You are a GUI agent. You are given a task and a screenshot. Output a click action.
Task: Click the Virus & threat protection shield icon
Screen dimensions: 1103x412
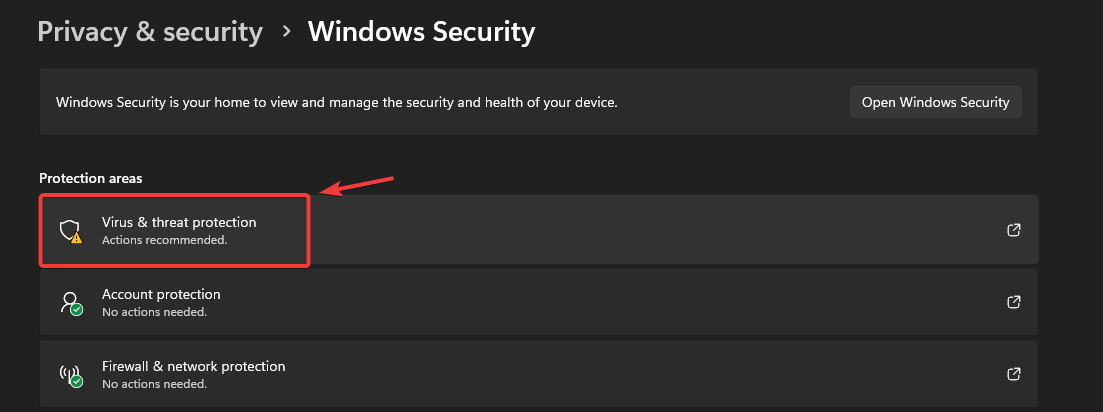pyautogui.click(x=68, y=231)
